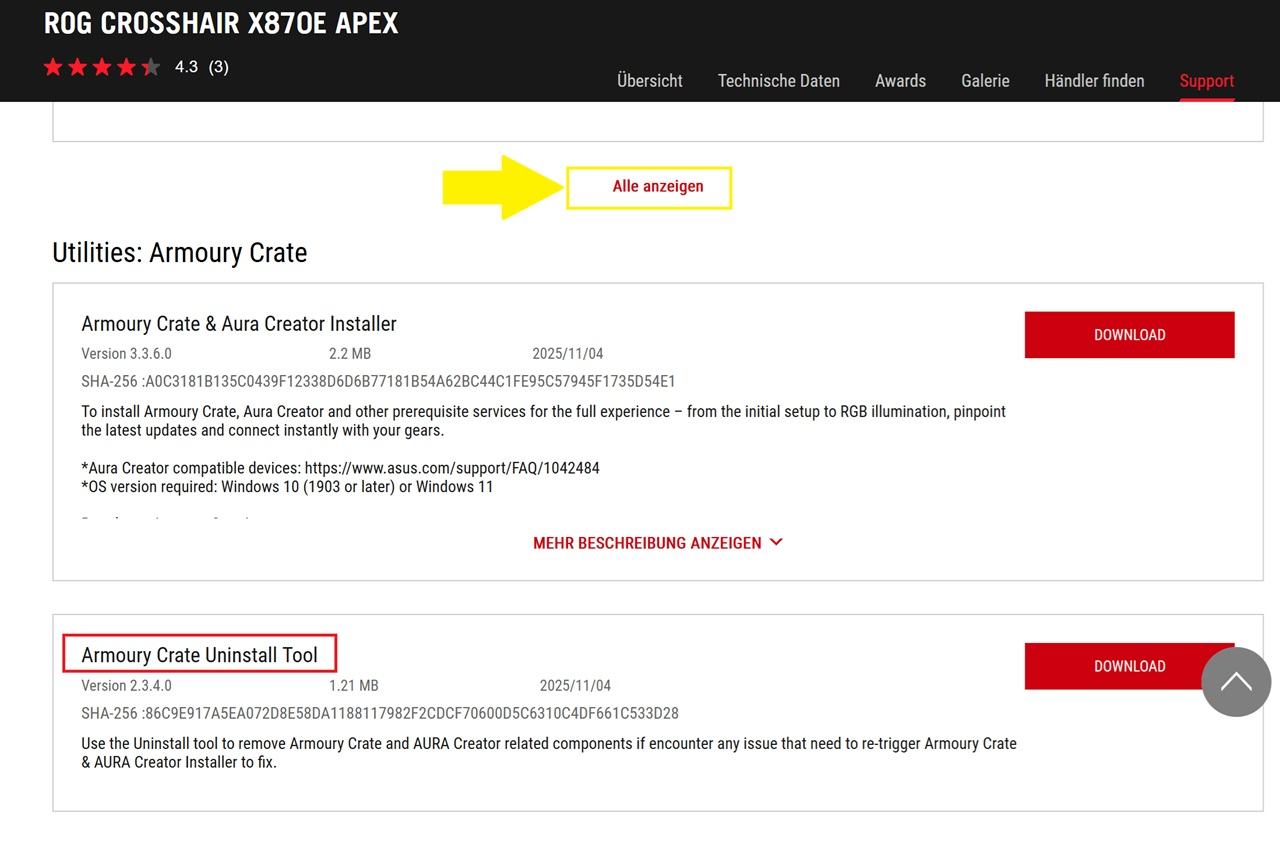
Task: Click the Aura Creator FAQ URL text
Action: click(x=452, y=468)
